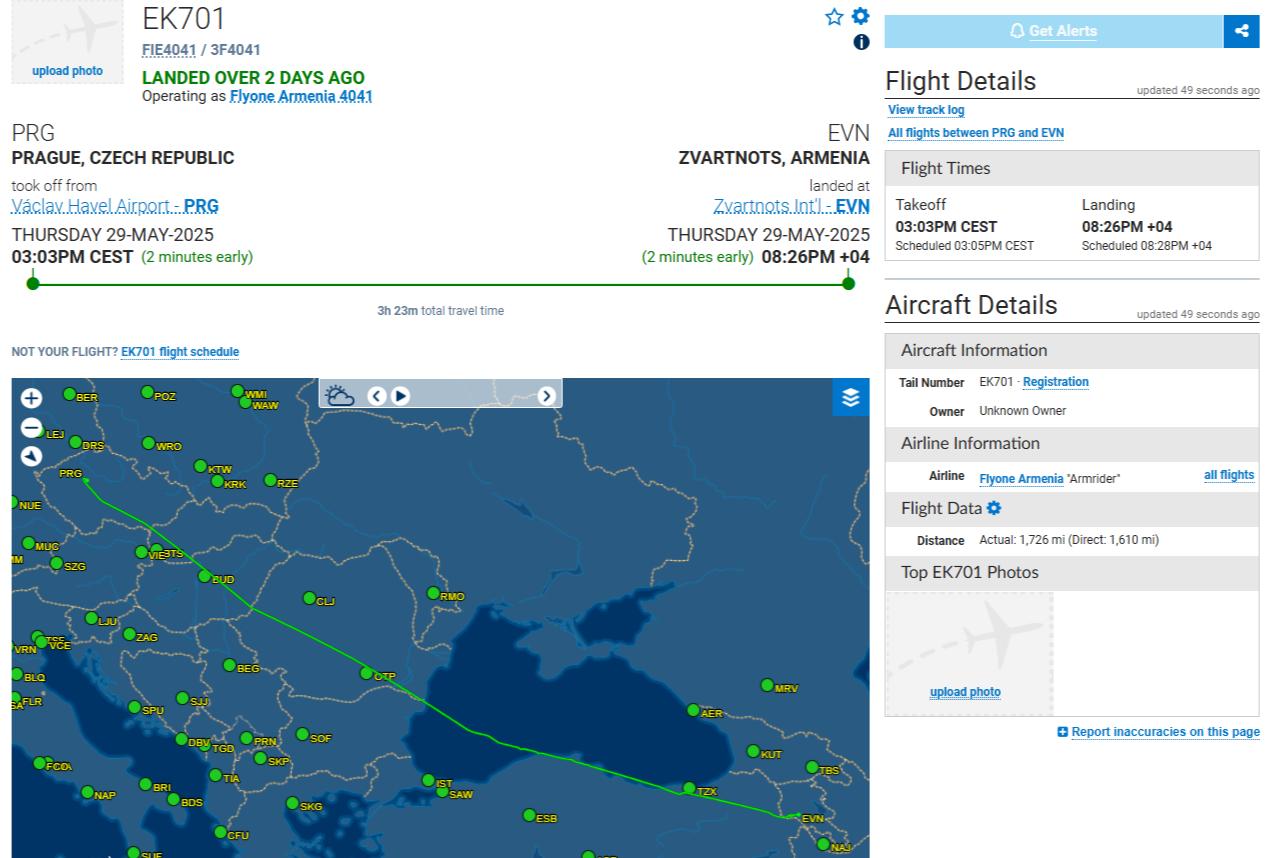Zoom in on the flight map
The width and height of the screenshot is (1268, 858).
tap(32, 398)
